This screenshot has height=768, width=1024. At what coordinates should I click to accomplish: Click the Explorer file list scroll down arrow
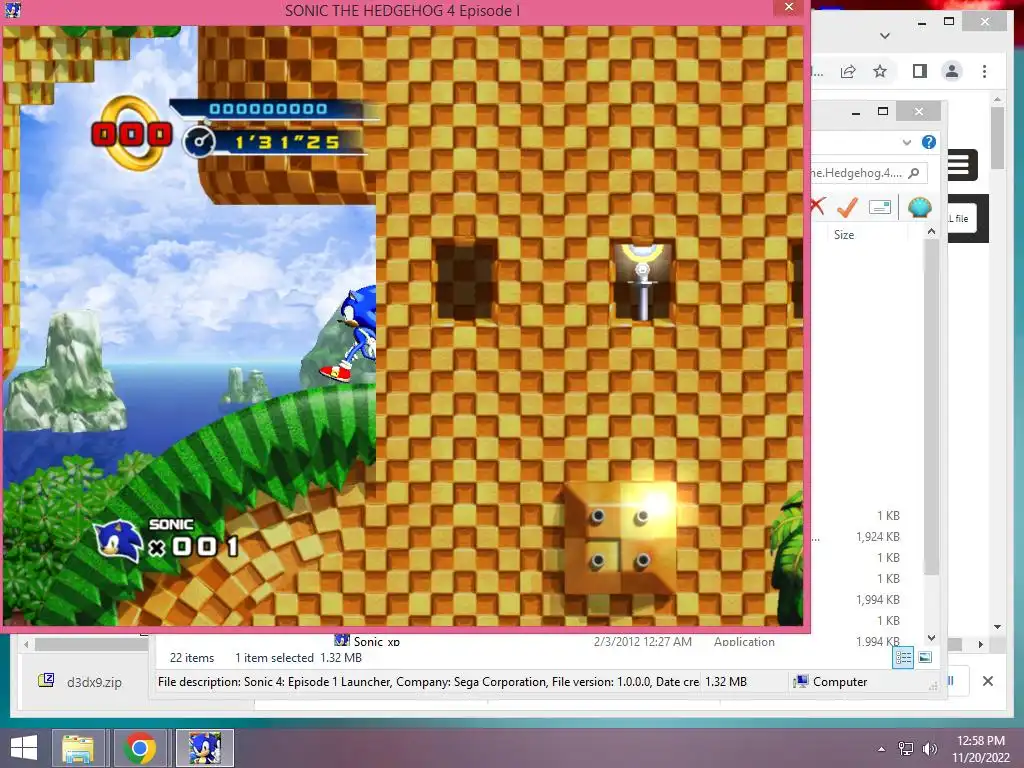pos(932,638)
